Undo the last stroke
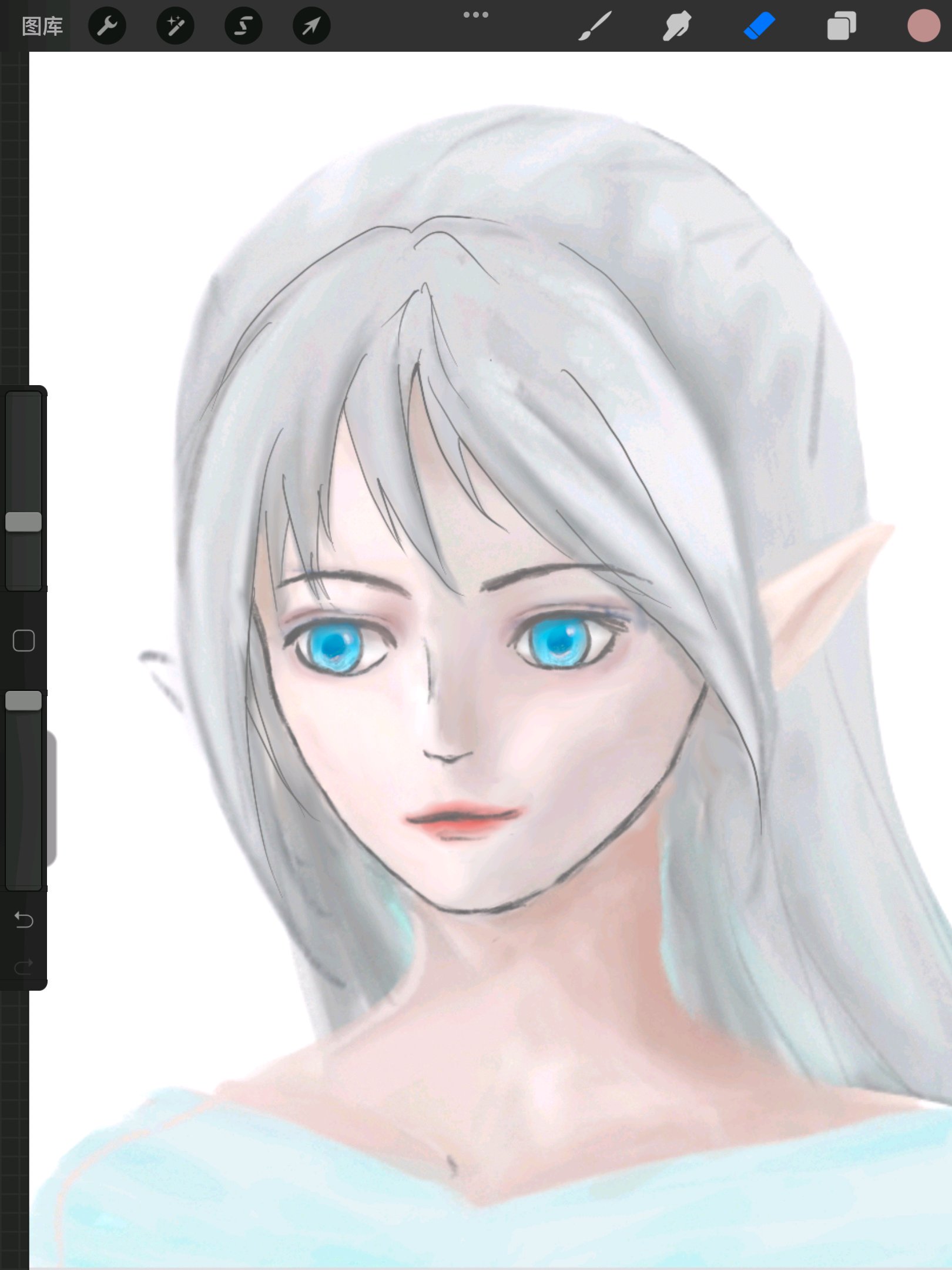 pos(24,919)
